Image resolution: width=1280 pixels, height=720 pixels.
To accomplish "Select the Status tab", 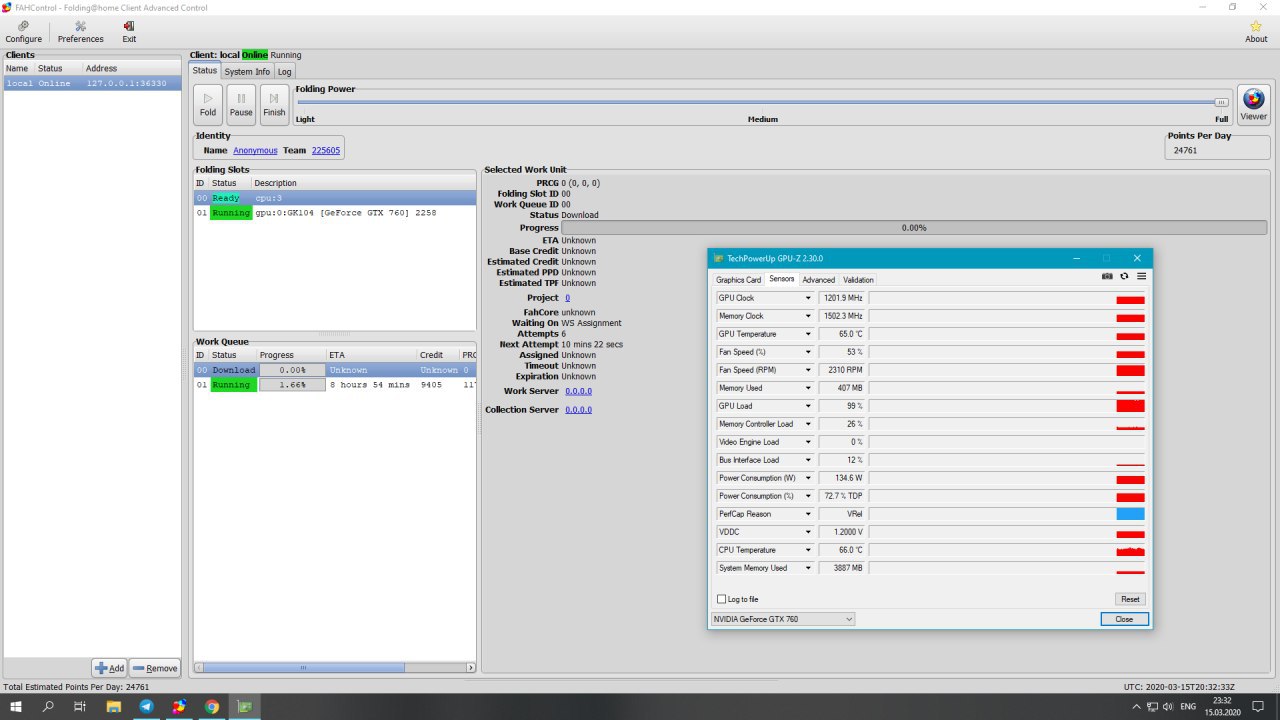I will coord(205,71).
